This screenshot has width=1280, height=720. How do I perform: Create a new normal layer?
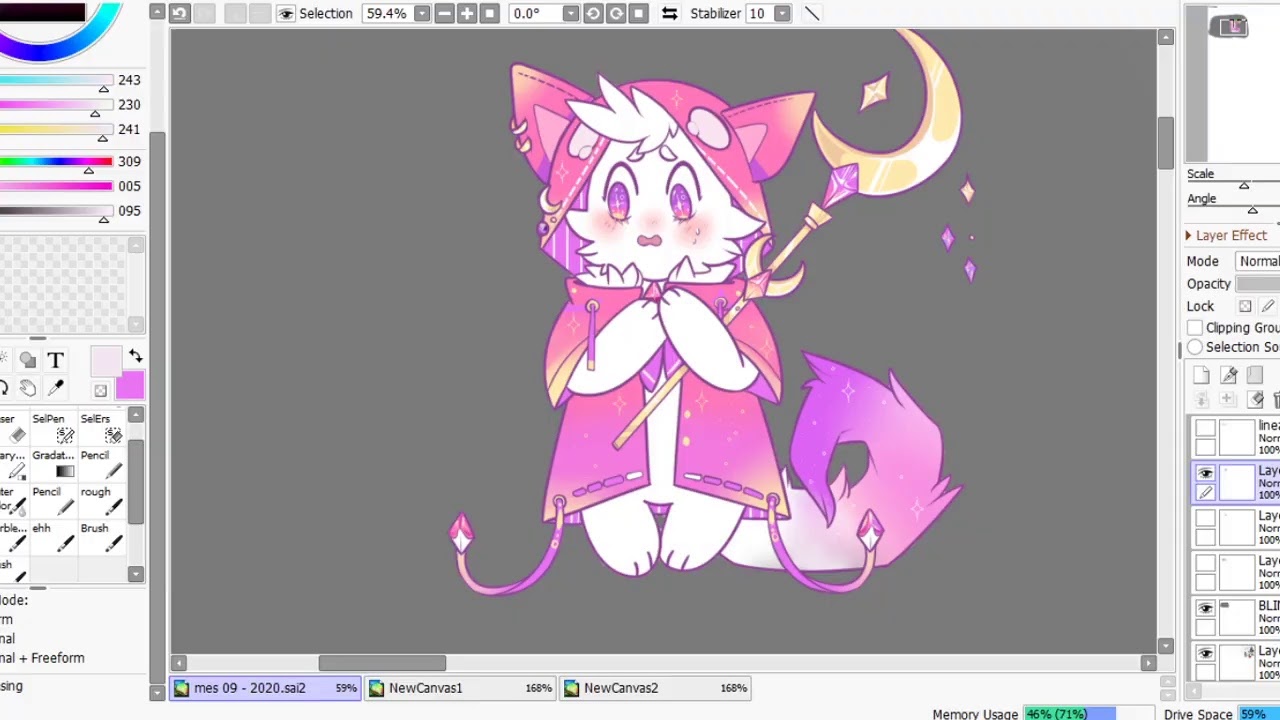(x=1201, y=375)
